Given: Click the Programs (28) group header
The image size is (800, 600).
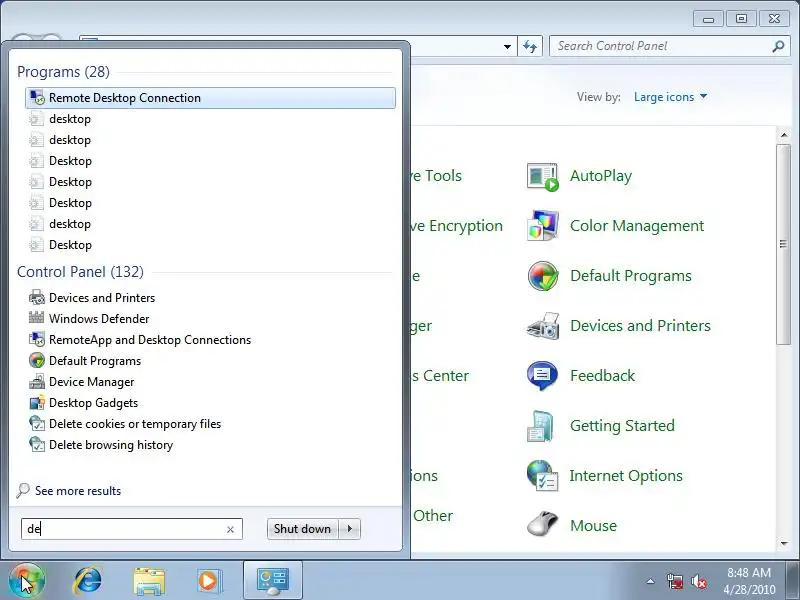Looking at the screenshot, I should point(63,72).
